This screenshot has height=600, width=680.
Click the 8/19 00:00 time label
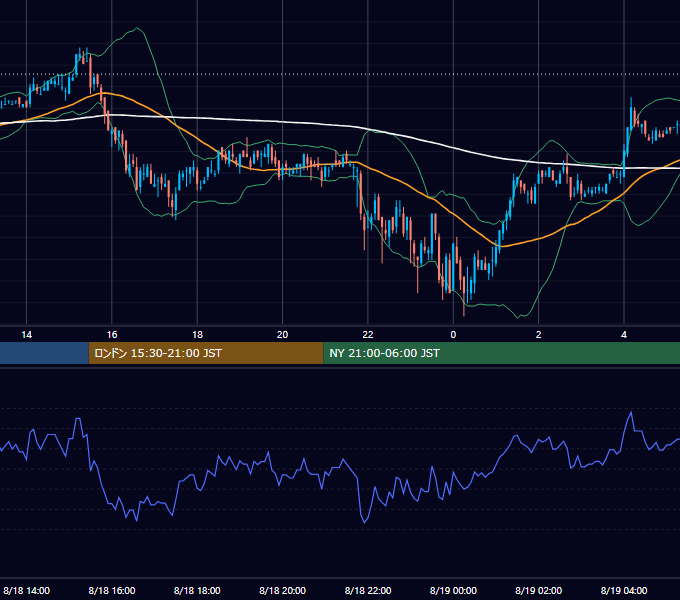pyautogui.click(x=453, y=590)
